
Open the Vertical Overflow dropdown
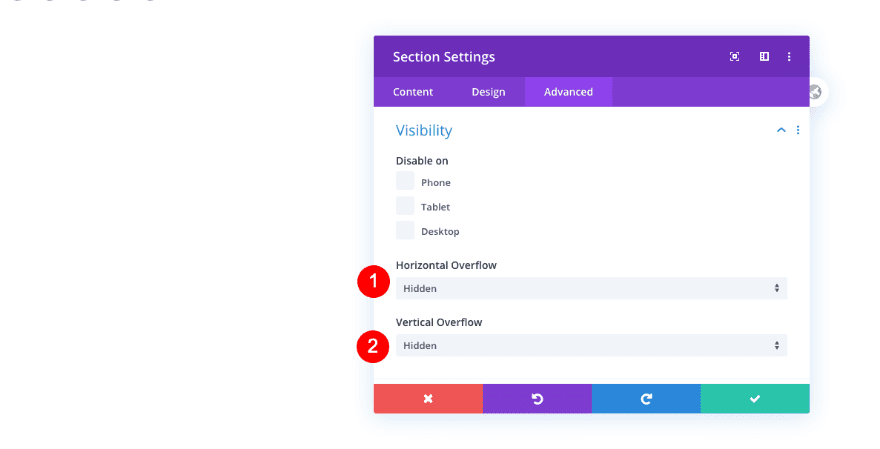[x=591, y=345]
